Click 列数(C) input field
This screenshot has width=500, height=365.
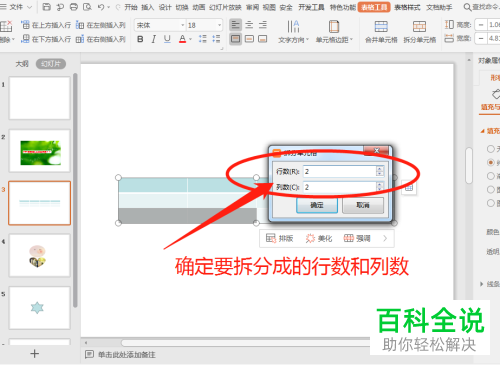click(339, 187)
